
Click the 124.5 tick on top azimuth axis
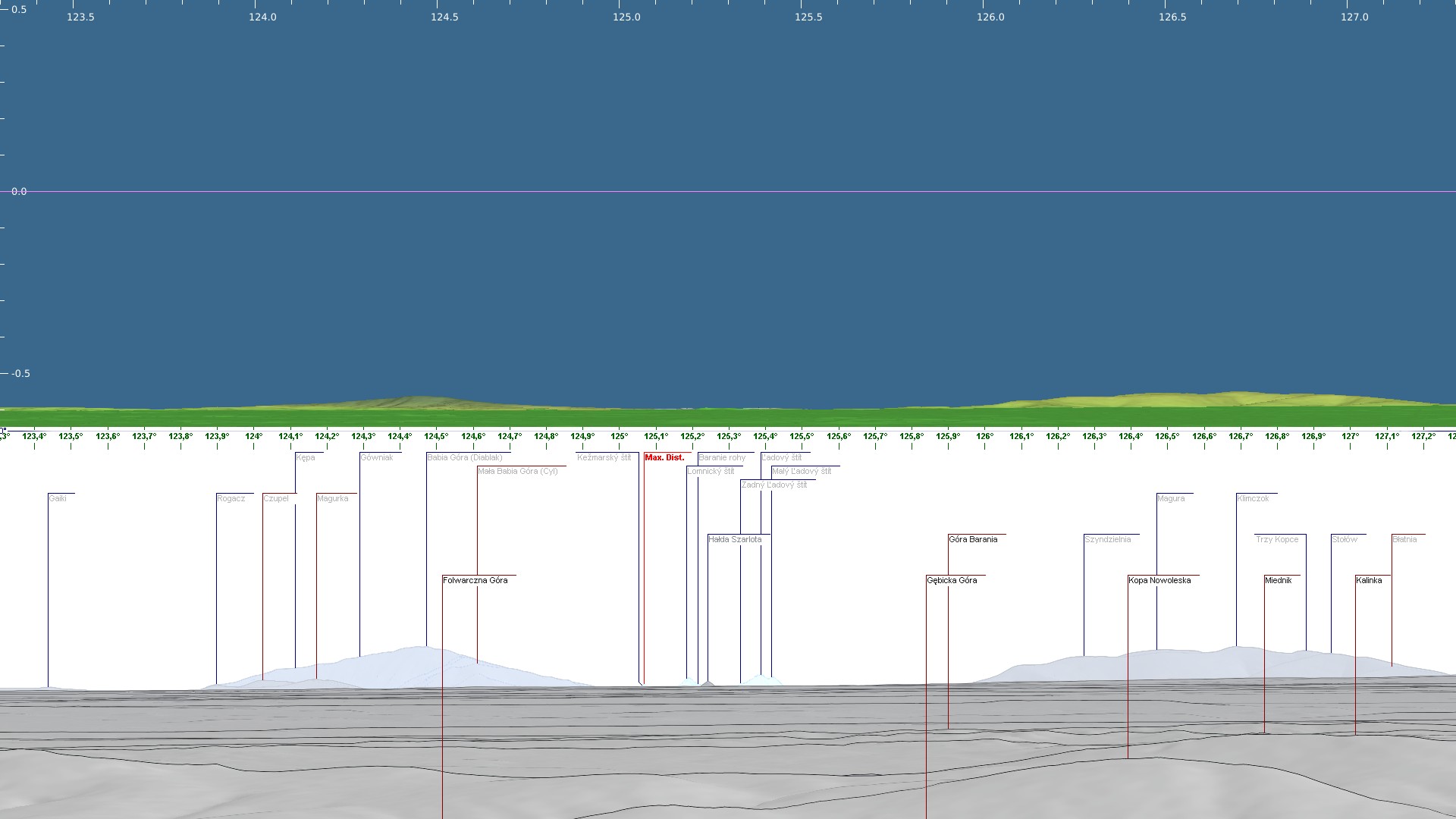[x=444, y=17]
